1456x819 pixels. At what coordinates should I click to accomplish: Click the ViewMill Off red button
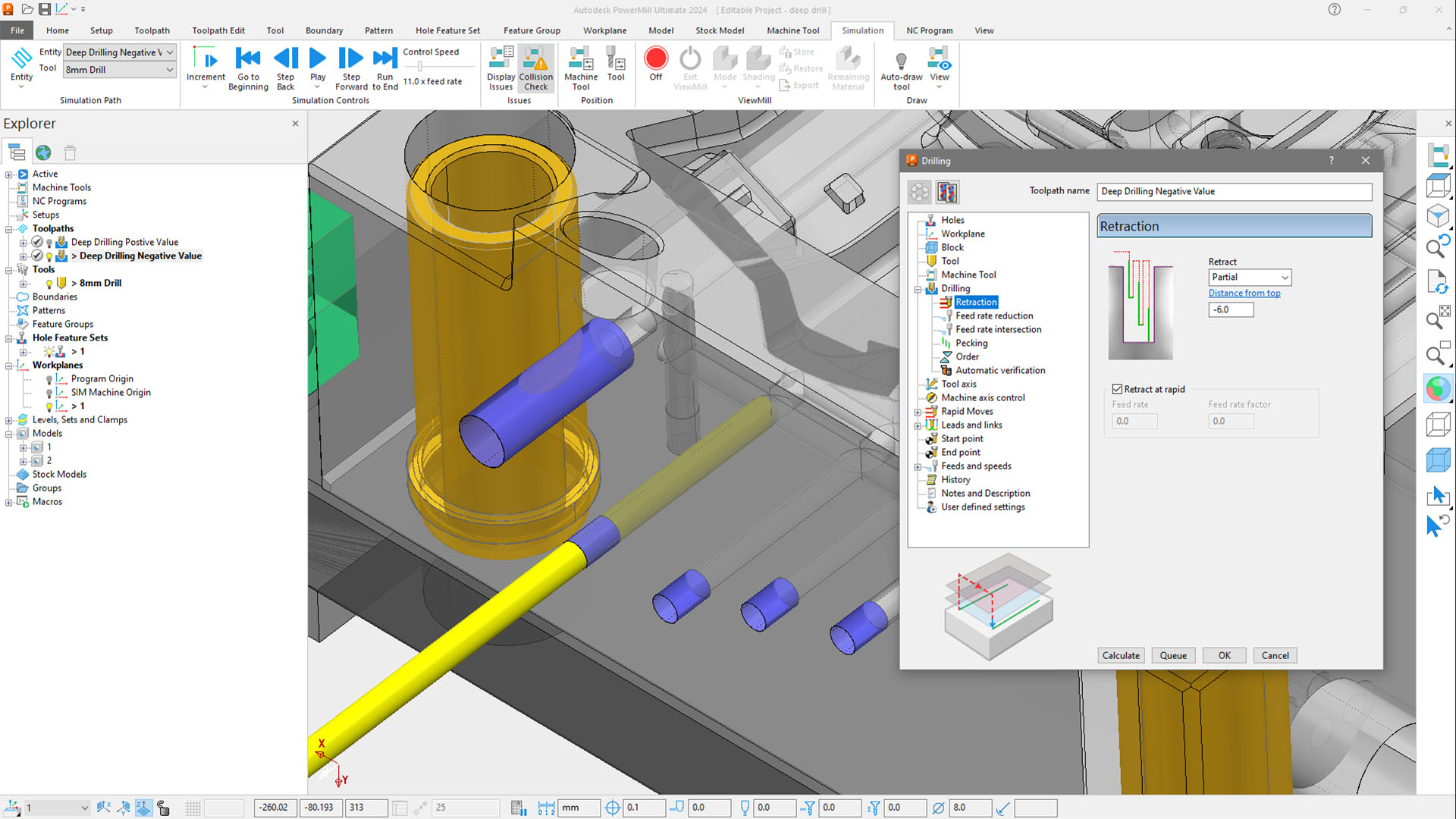click(655, 59)
